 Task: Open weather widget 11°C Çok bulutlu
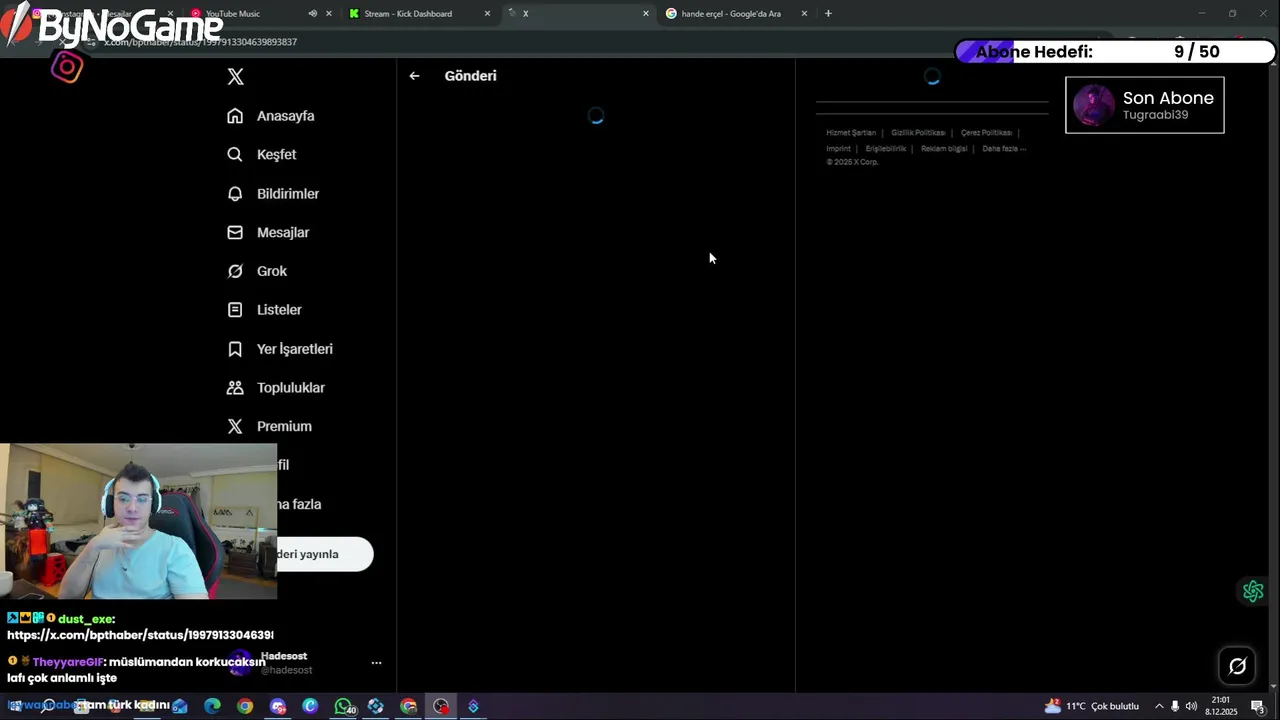(1092, 707)
